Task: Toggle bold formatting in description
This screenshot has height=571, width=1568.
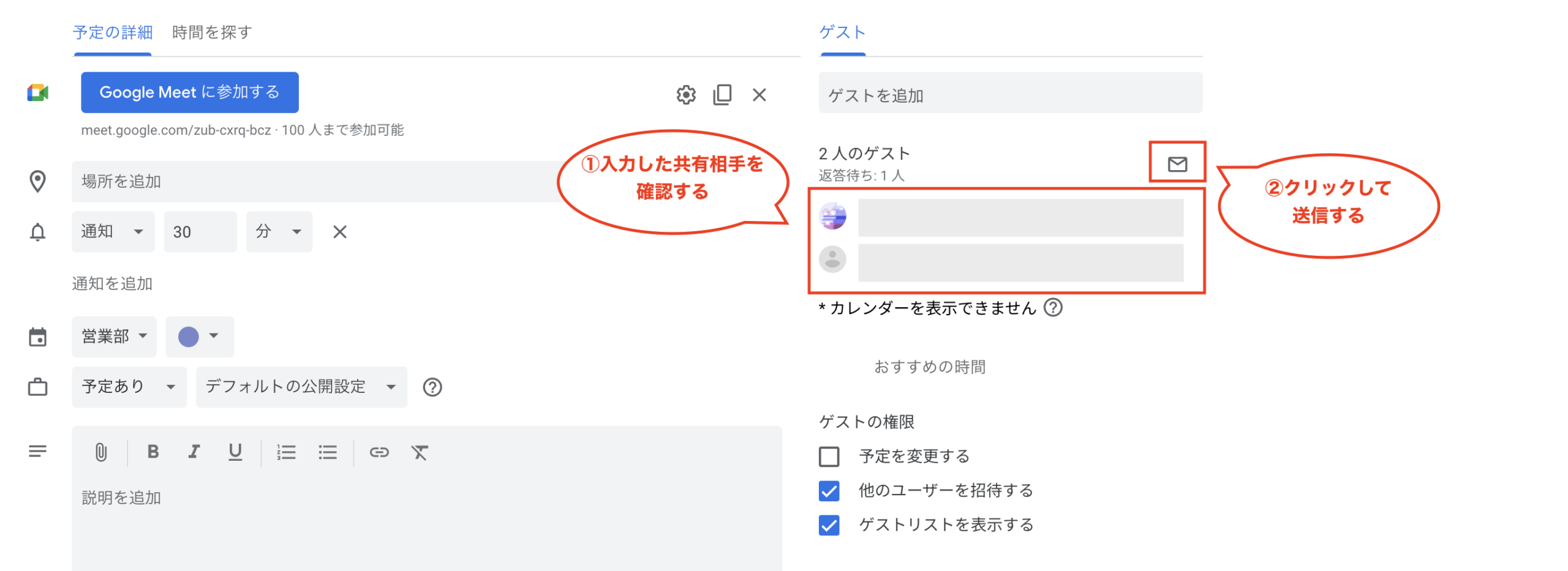Action: (x=153, y=452)
